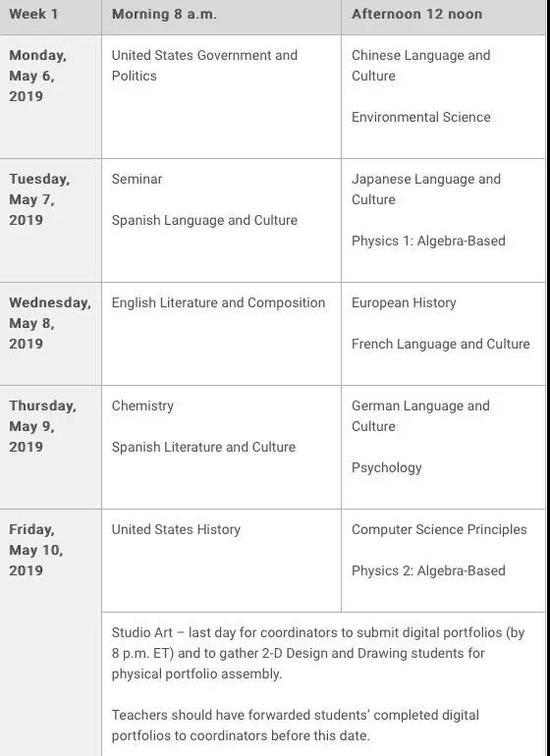
Task: Click Environmental Science exam entry
Action: pos(421,117)
